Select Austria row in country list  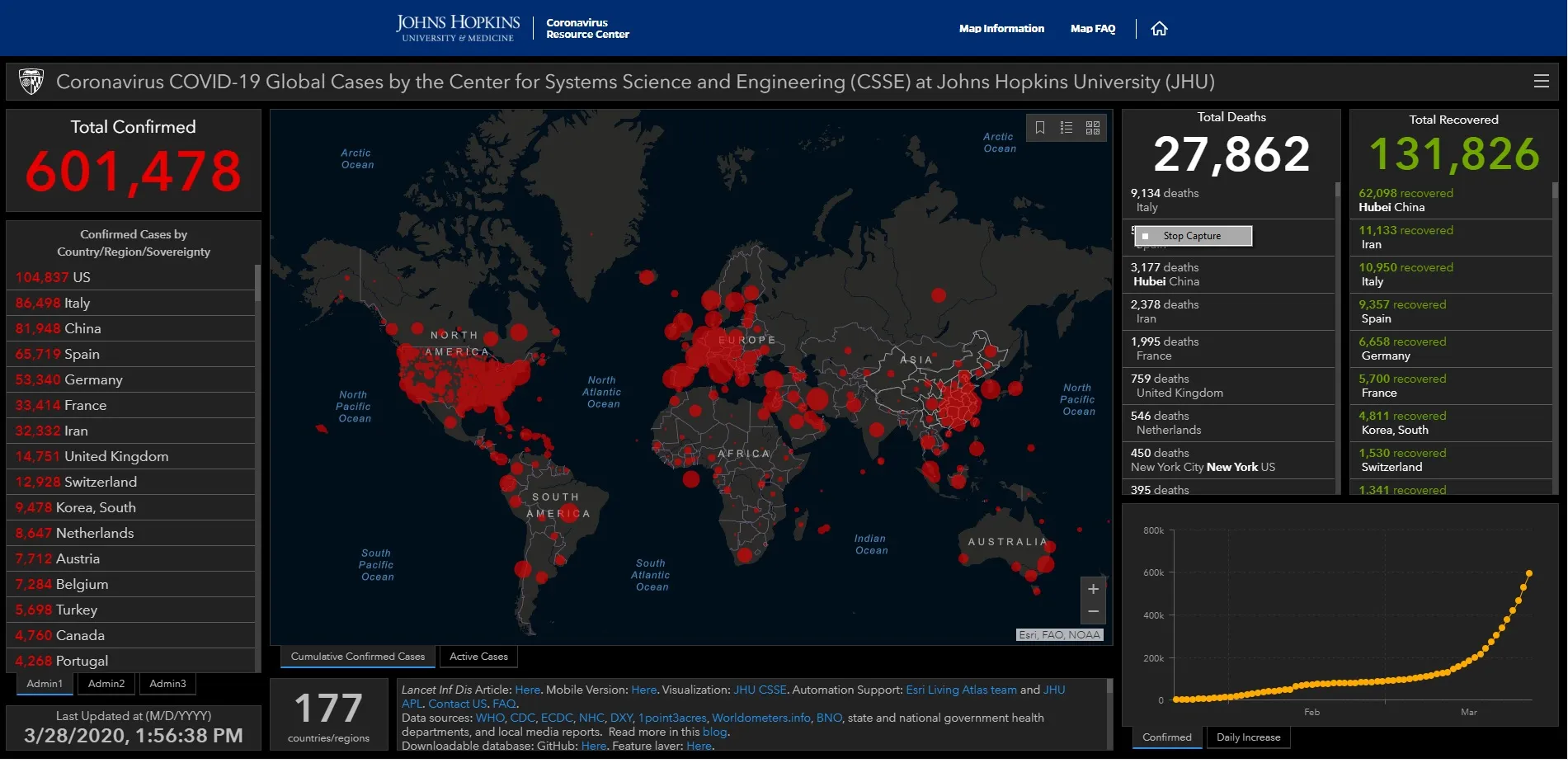tap(132, 558)
